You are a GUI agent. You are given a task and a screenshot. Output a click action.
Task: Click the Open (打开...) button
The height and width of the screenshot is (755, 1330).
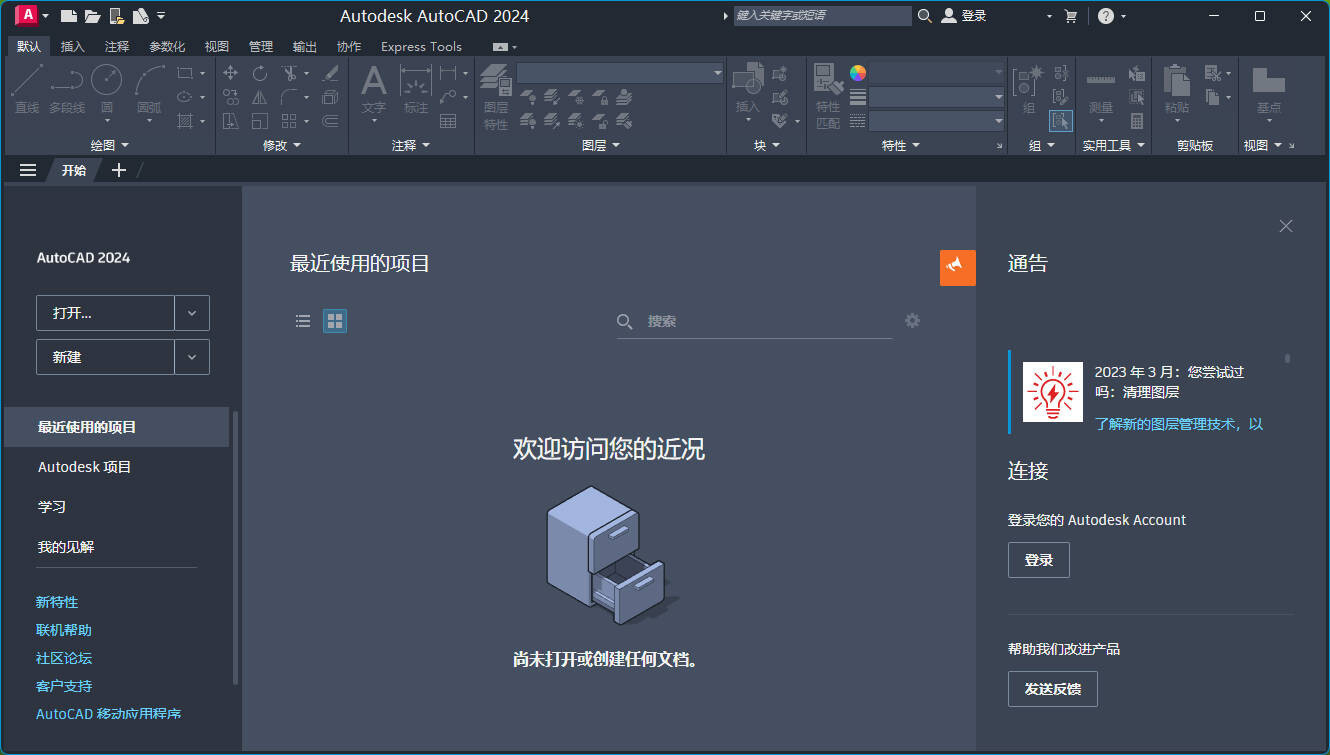pos(105,313)
